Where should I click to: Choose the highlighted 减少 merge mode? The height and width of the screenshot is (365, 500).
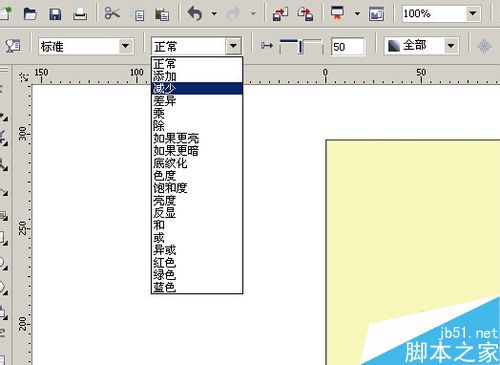(197, 88)
